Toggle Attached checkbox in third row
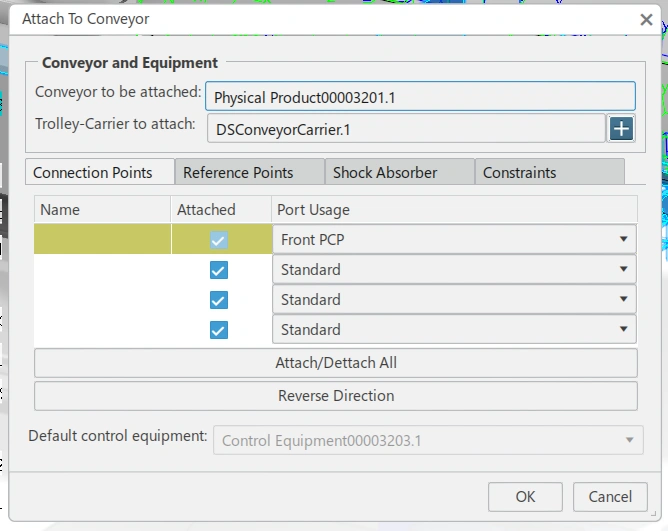The height and width of the screenshot is (531, 668). point(219,300)
